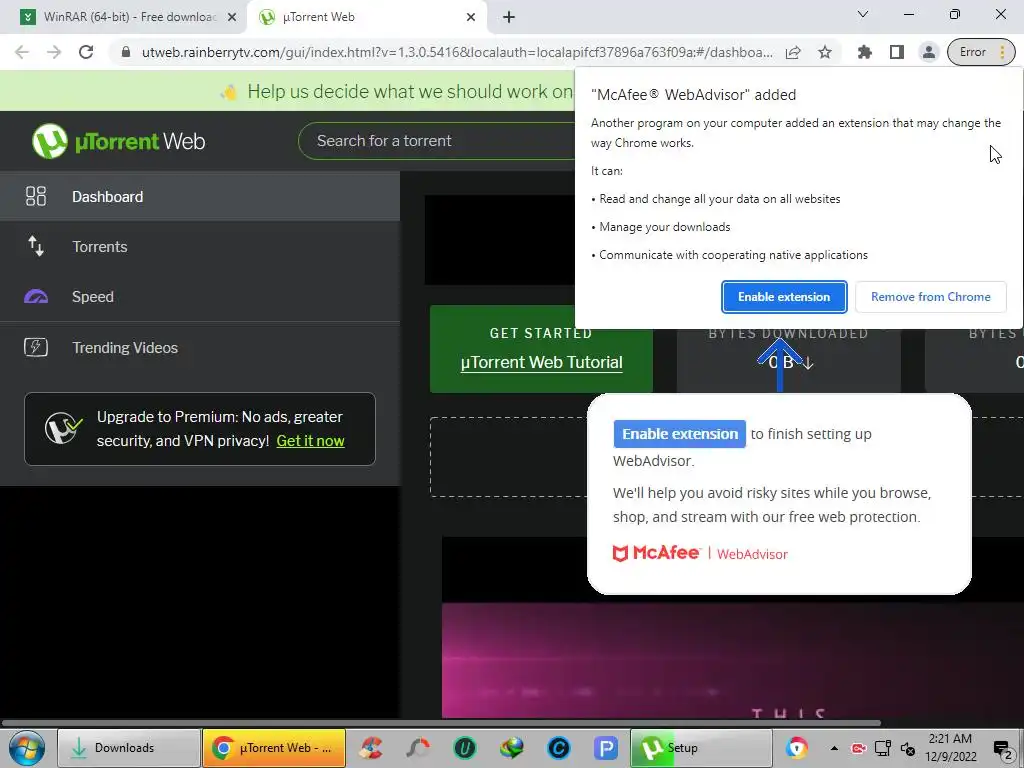Image resolution: width=1024 pixels, height=768 pixels.
Task: Click the taskbar clock and date
Action: 950,748
